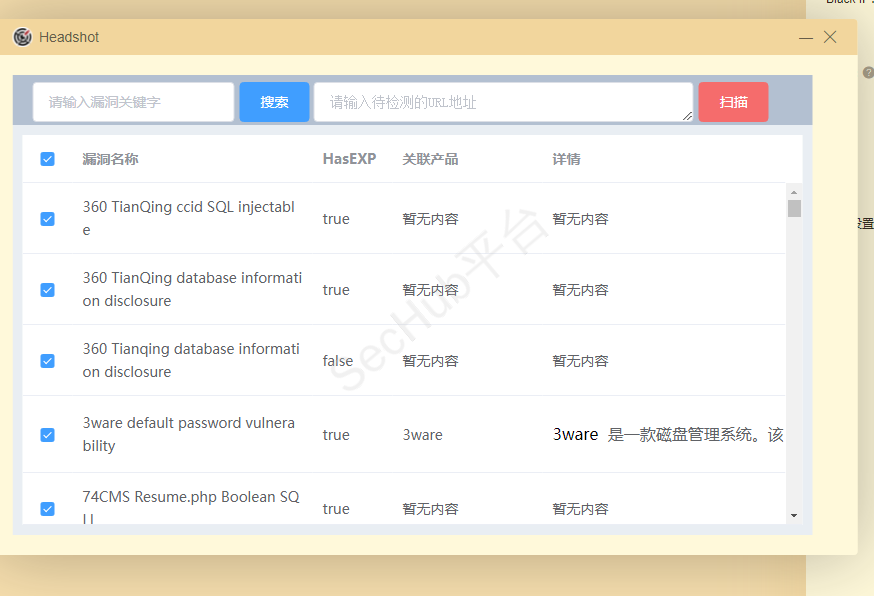Toggle checkbox for 74CMS Resume.php row

[47, 509]
